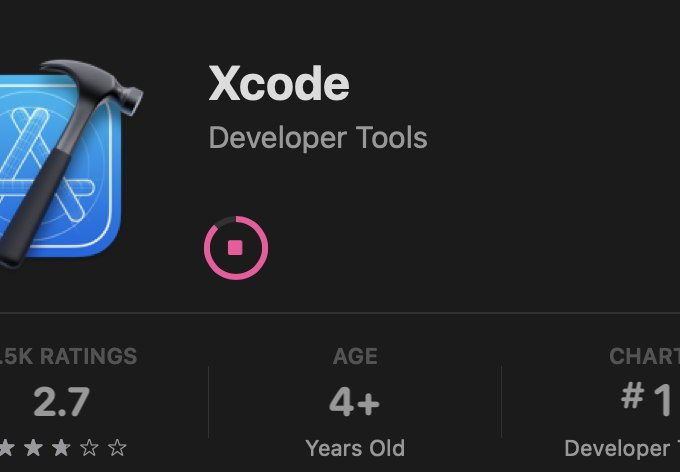Click the AGE heading
Viewport: 680px width, 472px height.
[x=355, y=356]
